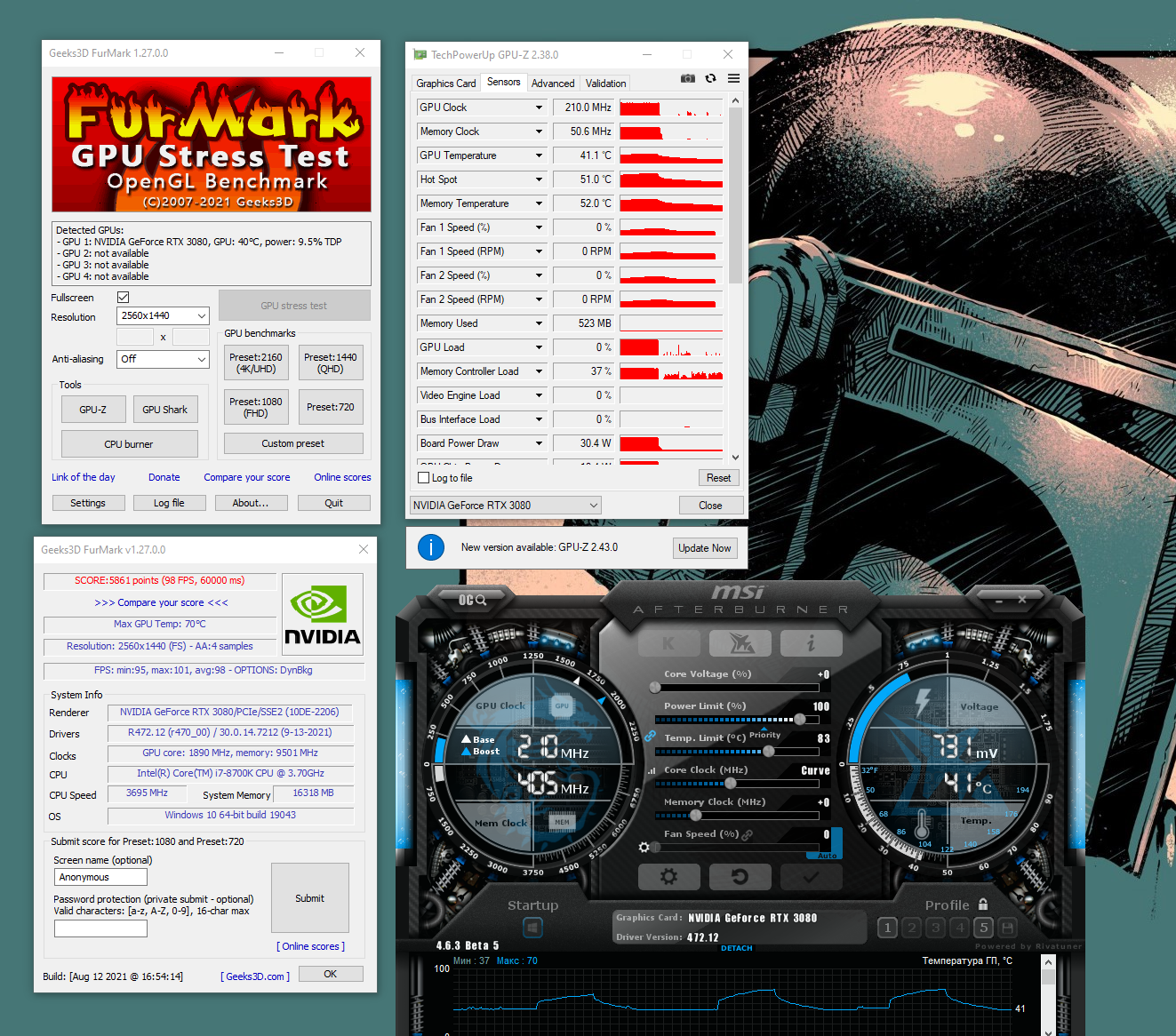Viewport: 1176px width, 1036px height.
Task: Toggle the link icon between Power and Temp limit
Action: pos(650,737)
